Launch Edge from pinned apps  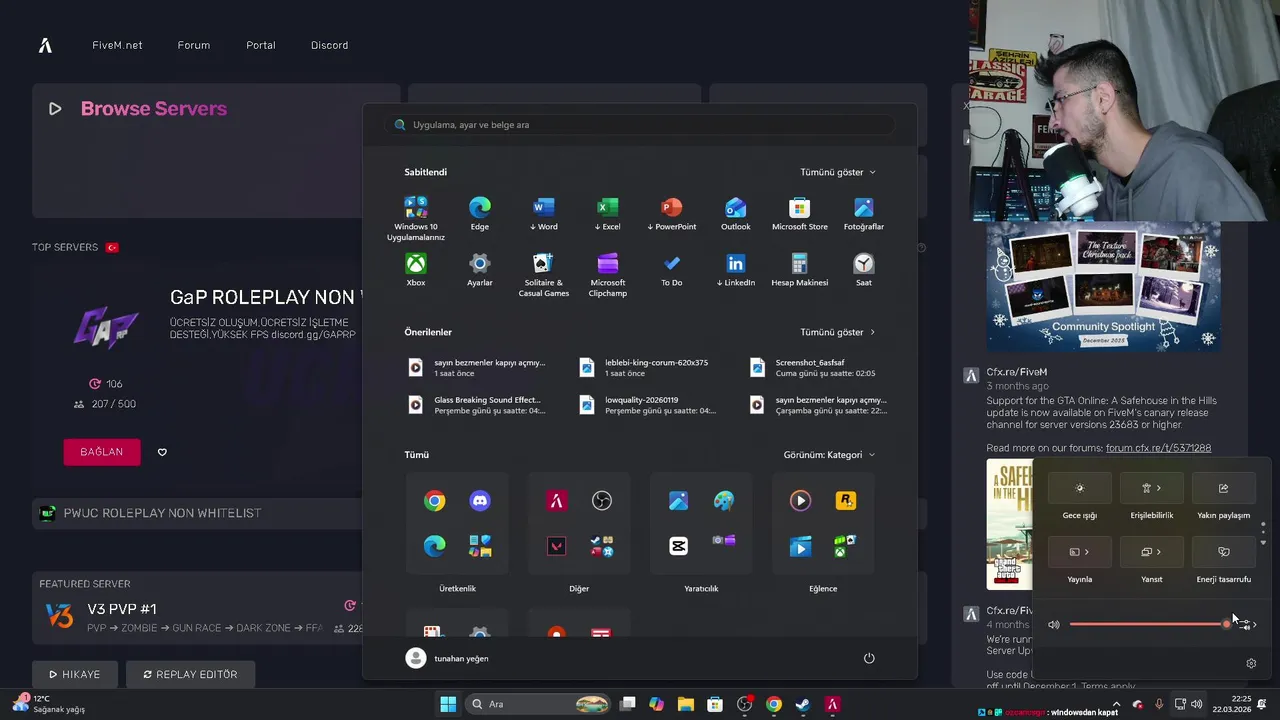coord(480,214)
